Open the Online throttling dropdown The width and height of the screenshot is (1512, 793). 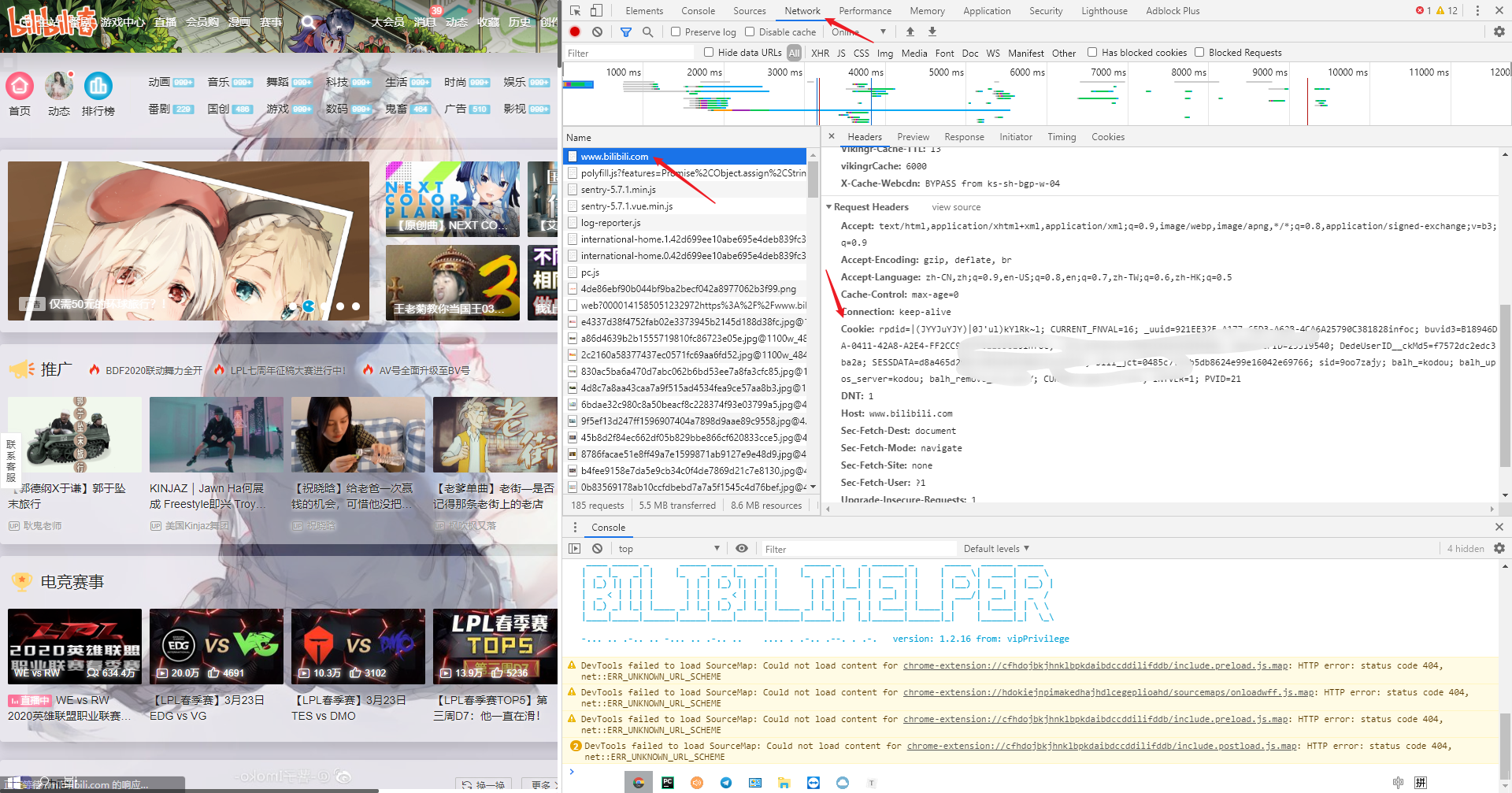858,31
